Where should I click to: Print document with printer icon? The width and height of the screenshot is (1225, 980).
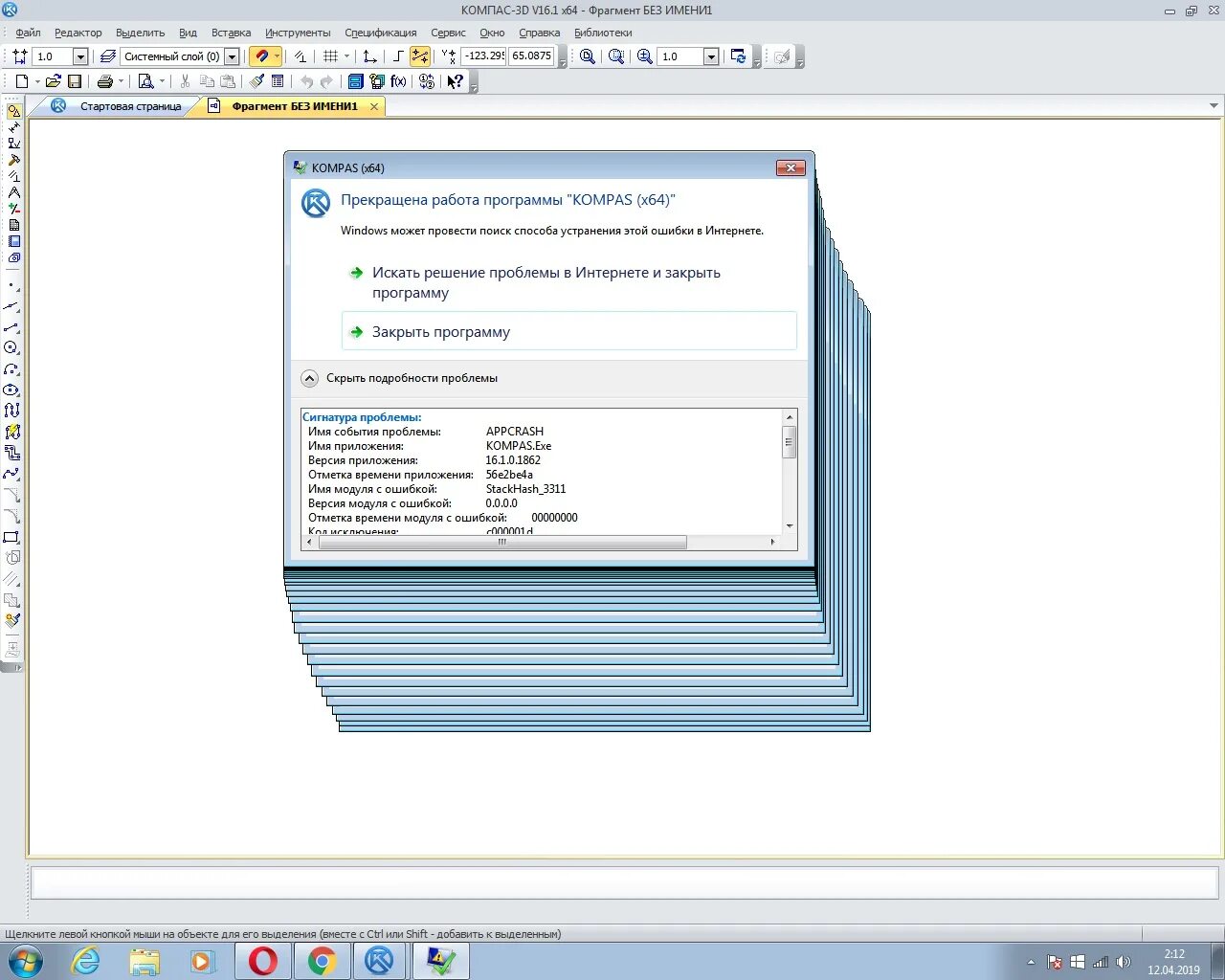click(105, 81)
